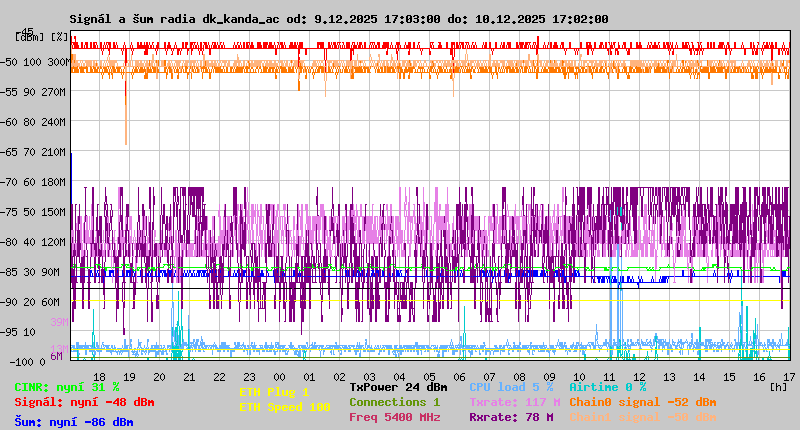The image size is (800, 430).
Task: Select the TxPower 24 dBm label
Action: pos(398,387)
